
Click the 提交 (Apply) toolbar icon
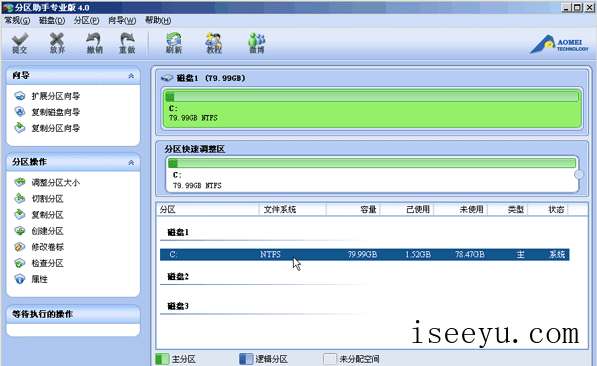click(19, 43)
